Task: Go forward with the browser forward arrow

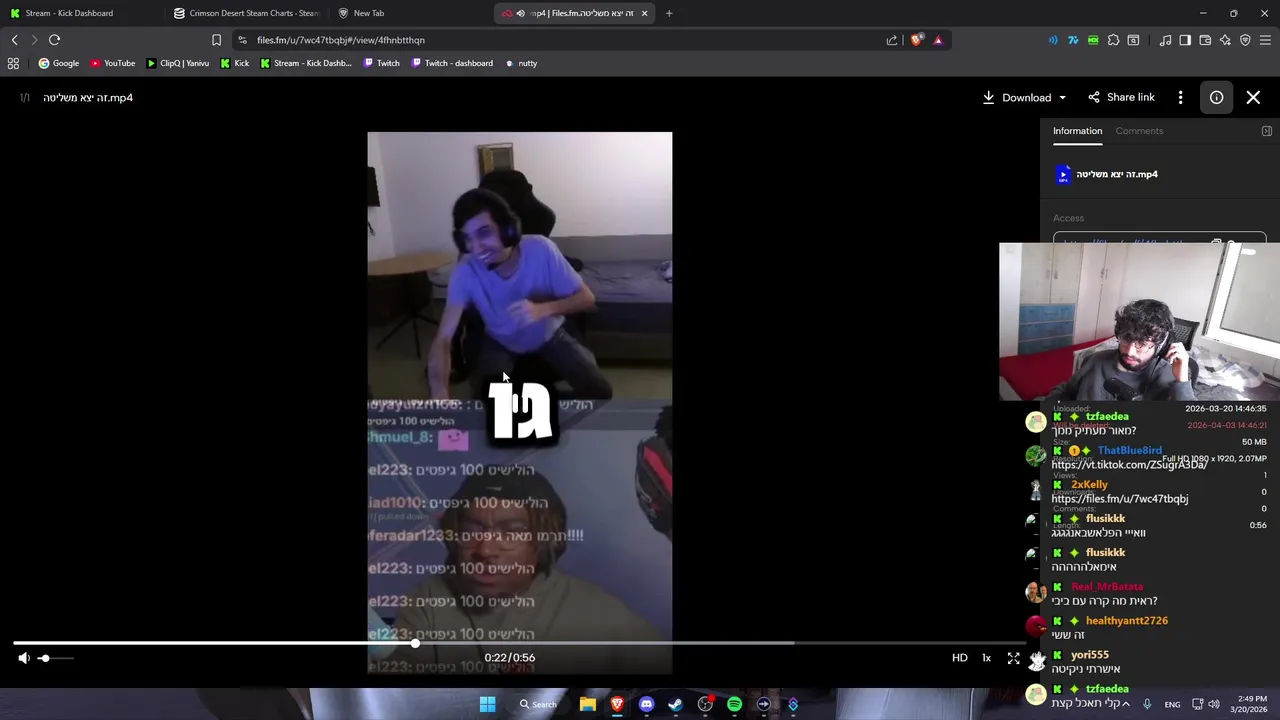Action: [34, 40]
